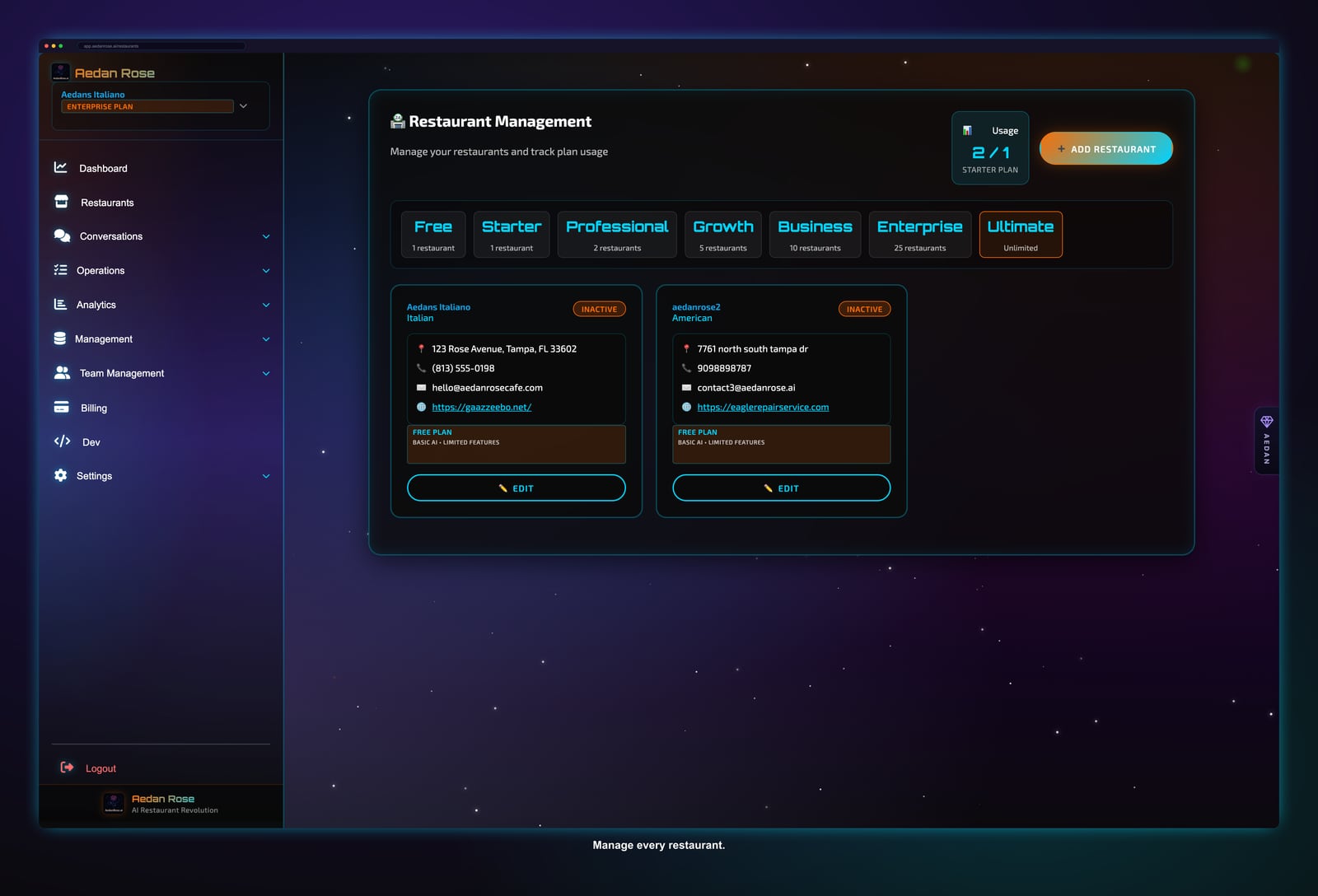
Task: Click the location pin on aedanrose2 card
Action: (x=686, y=348)
